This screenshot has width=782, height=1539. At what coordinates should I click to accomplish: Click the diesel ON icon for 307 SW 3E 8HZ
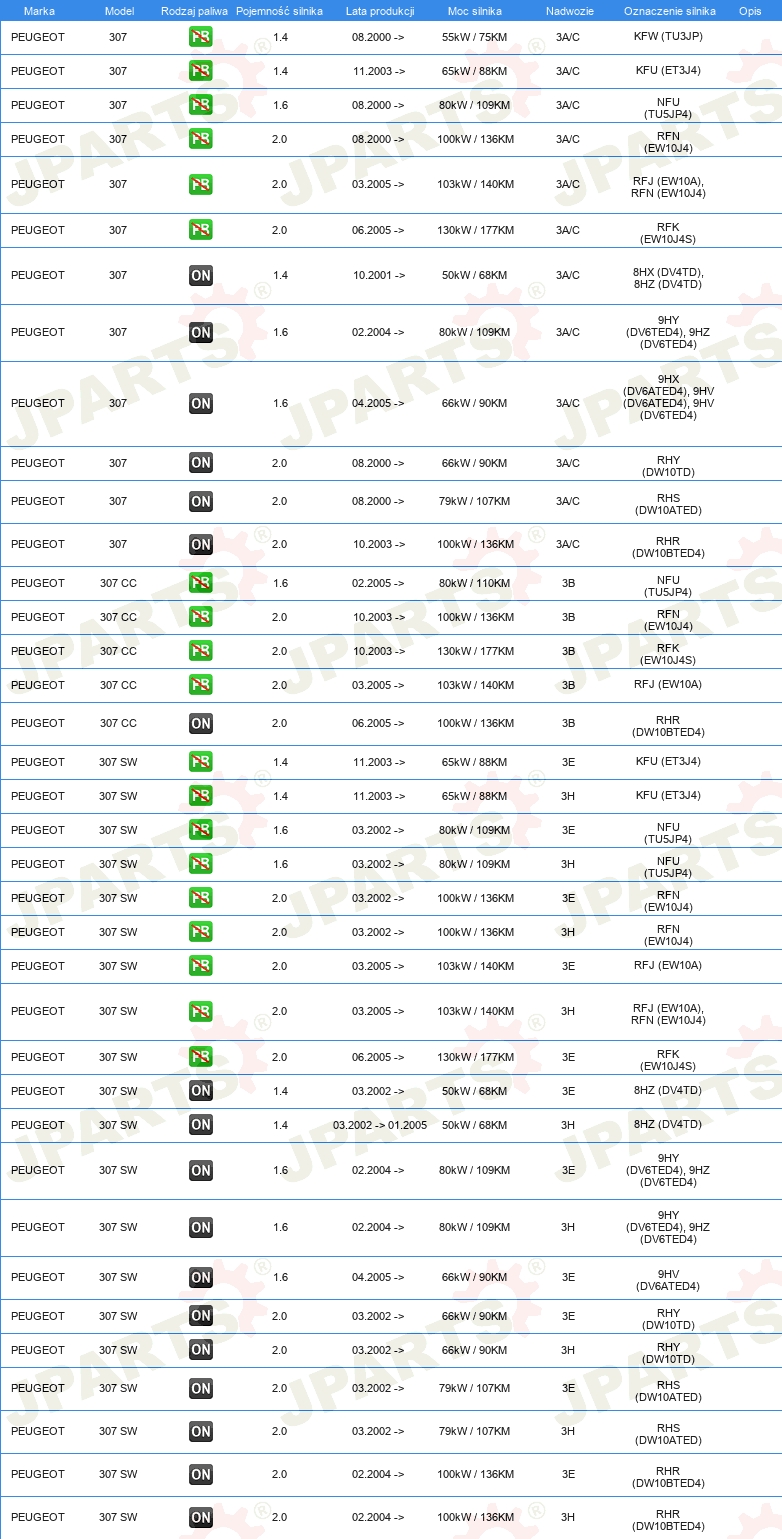click(201, 1091)
